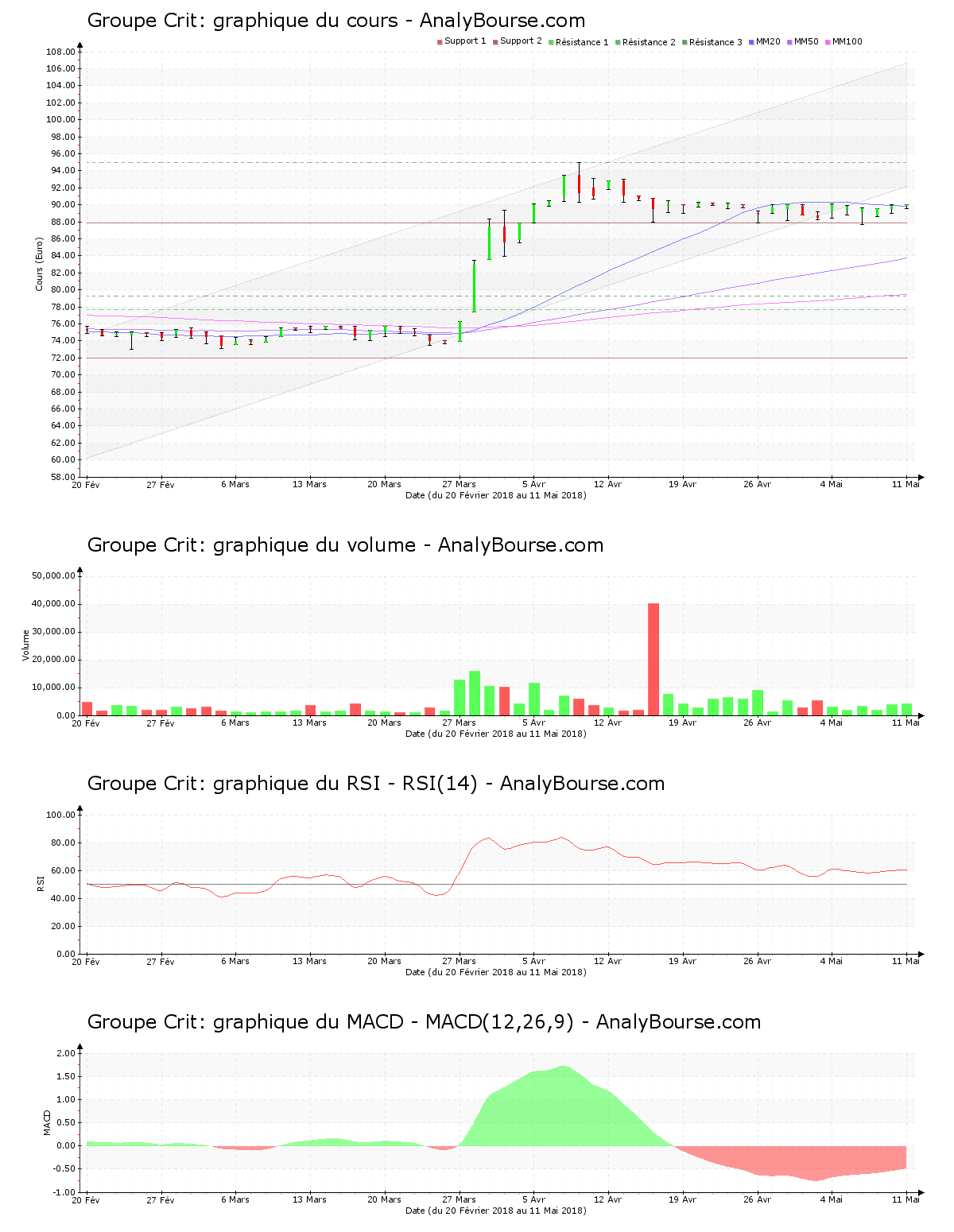Click the 'Cours (Euro)' axis title
This screenshot has width=954, height=1232.
[x=39, y=264]
